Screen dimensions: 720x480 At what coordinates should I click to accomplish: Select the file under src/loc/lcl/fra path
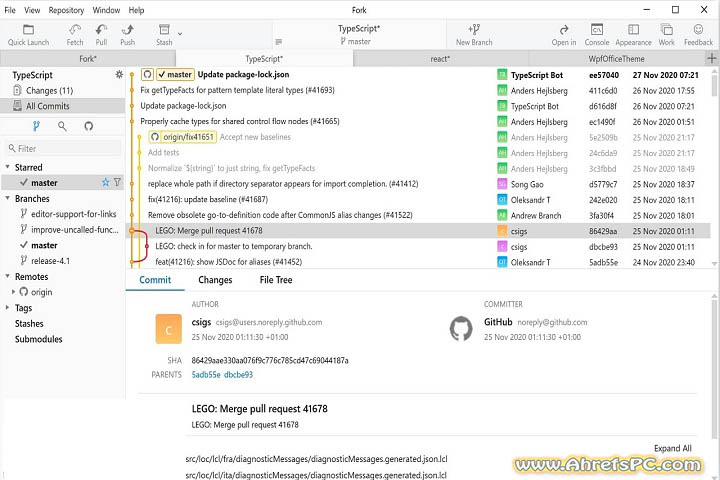pos(316,459)
